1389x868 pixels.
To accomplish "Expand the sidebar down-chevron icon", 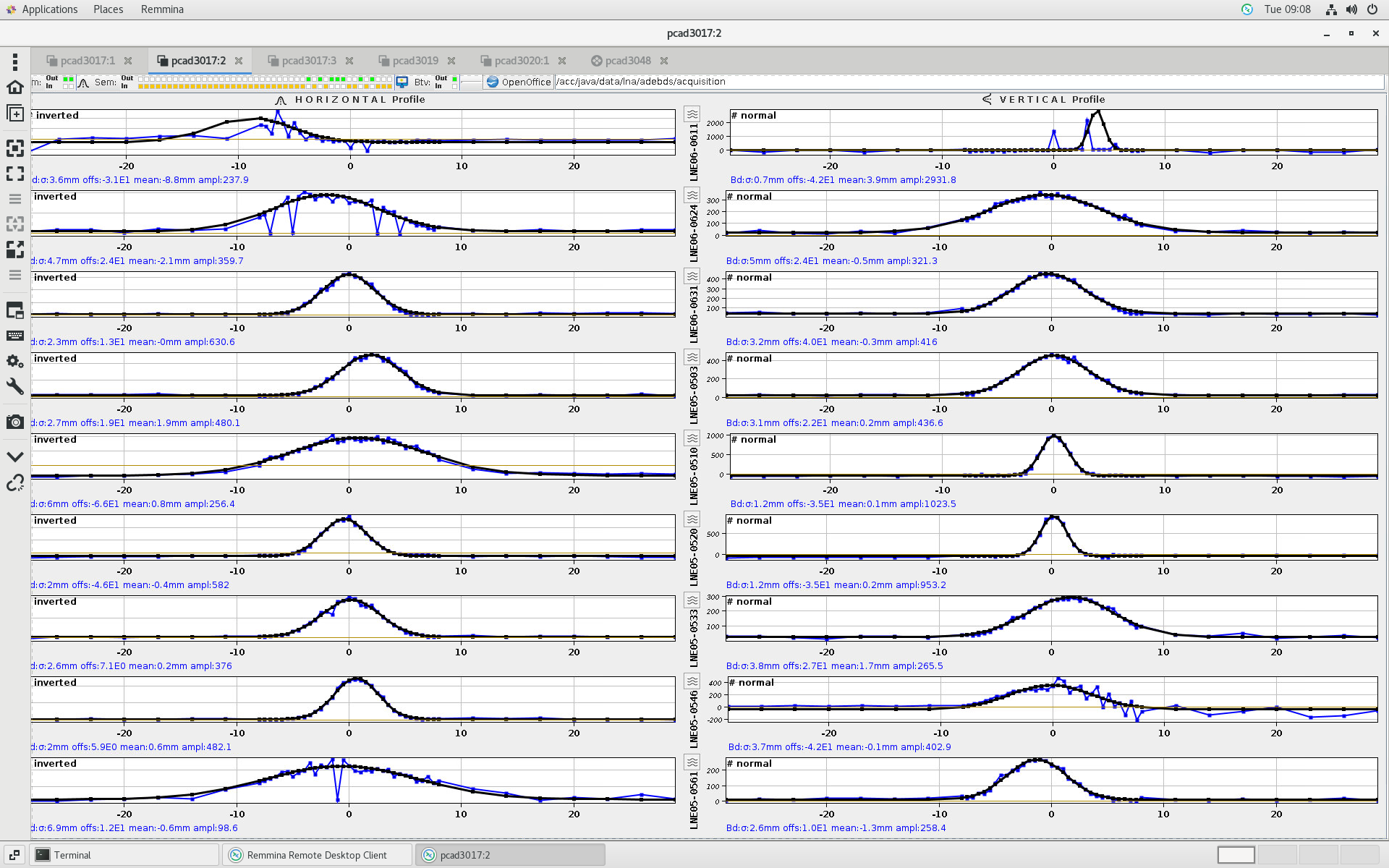I will point(15,456).
